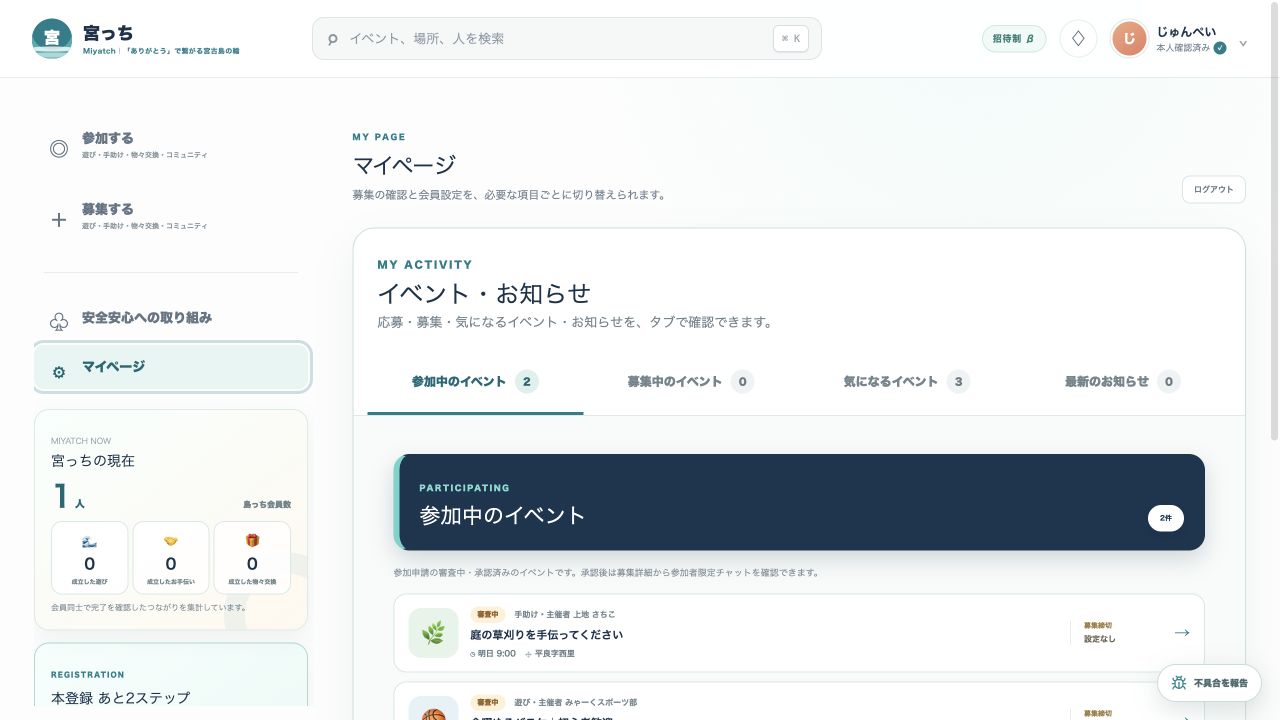This screenshot has height=720, width=1280.
Task: Click the 審査中 badge on 庭の草刈り event
Action: click(488, 615)
